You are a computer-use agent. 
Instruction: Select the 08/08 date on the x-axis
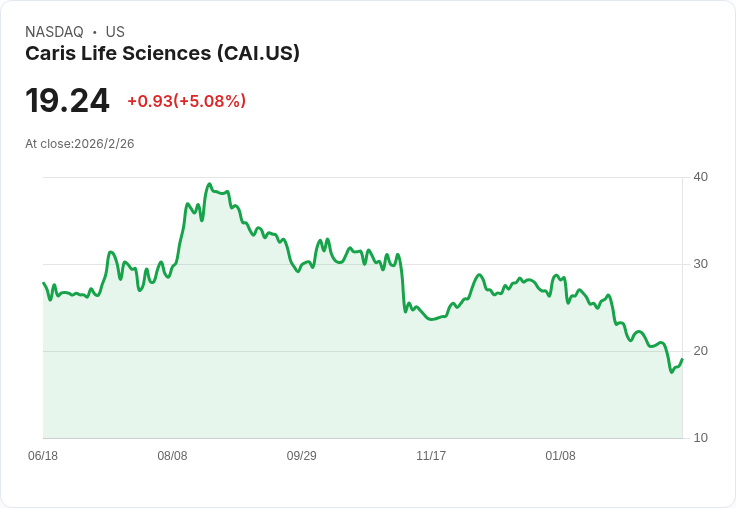(172, 456)
